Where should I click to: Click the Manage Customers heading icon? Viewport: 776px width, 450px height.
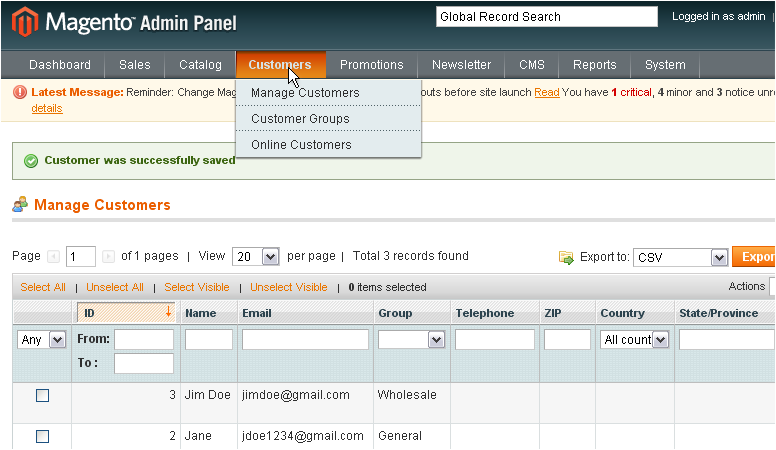[x=20, y=204]
